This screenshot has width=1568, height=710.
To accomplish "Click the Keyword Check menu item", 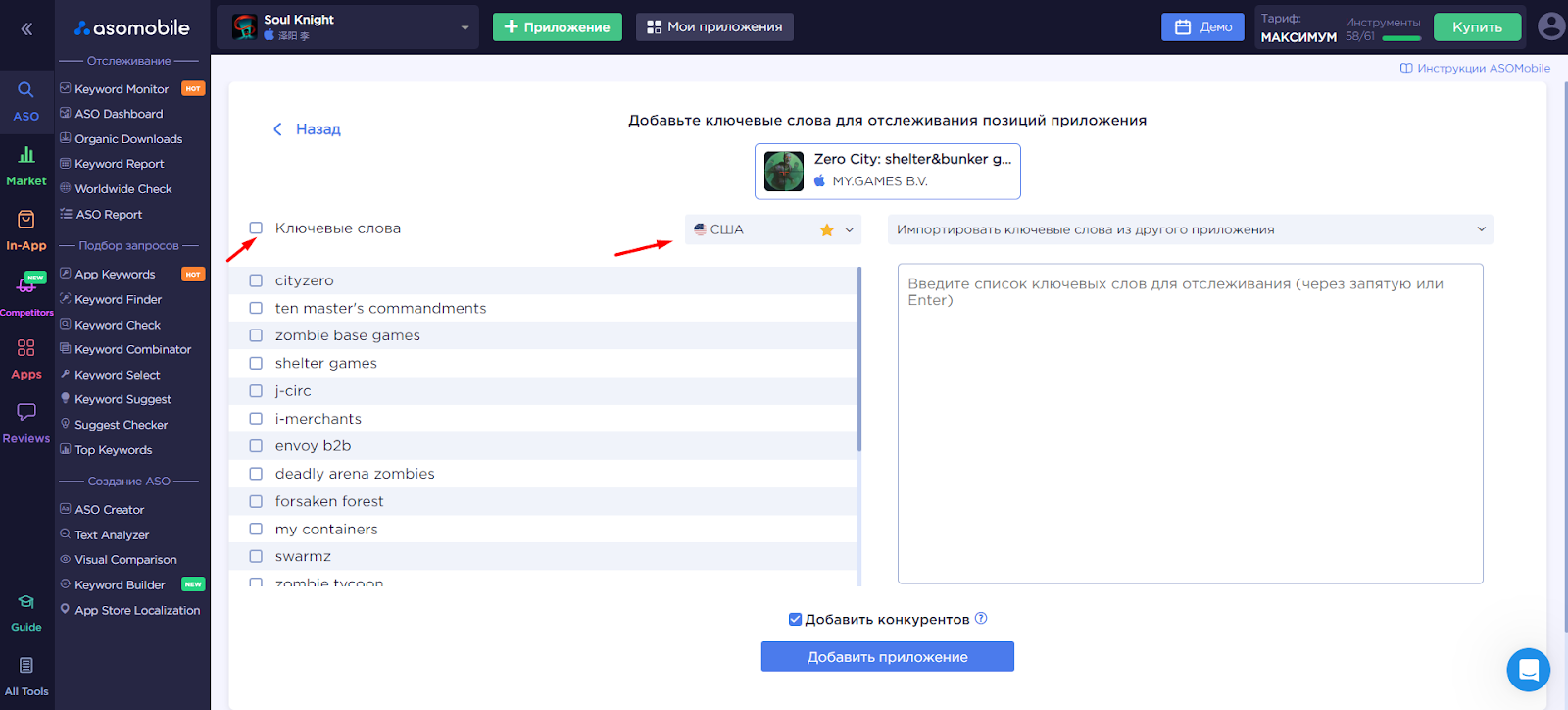I will pyautogui.click(x=118, y=325).
